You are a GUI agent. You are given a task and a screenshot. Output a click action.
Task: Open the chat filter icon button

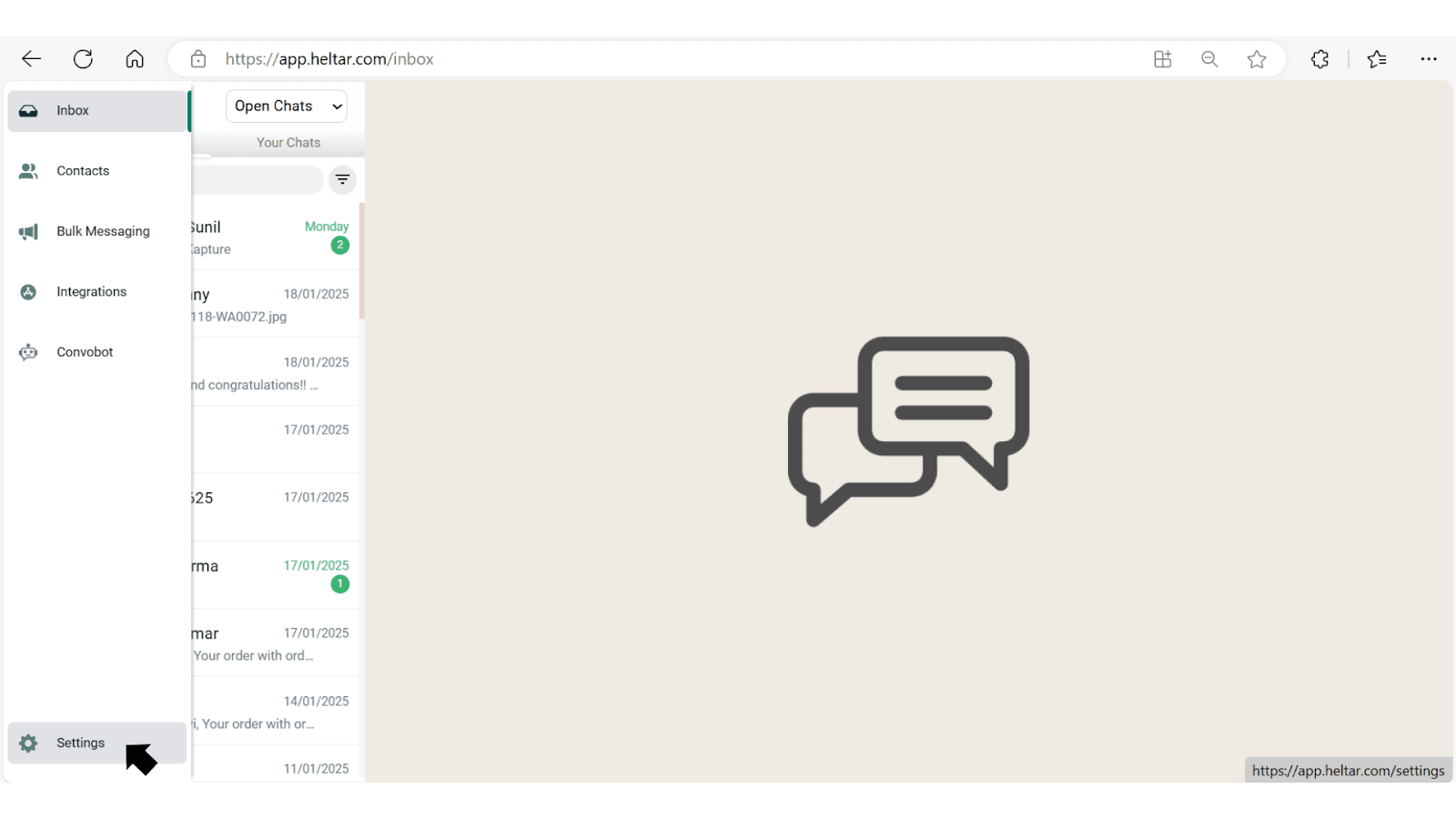[342, 179]
